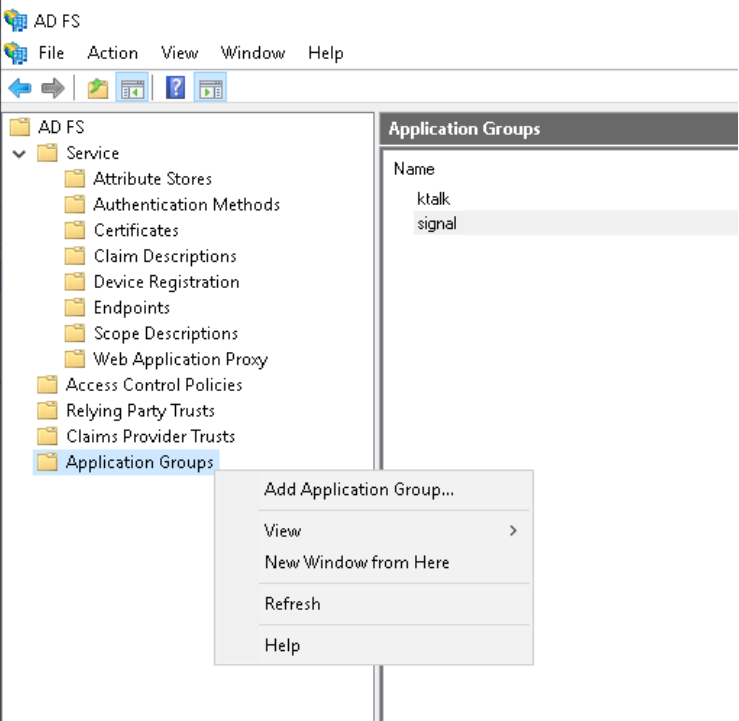Open the Action menu

click(x=112, y=53)
